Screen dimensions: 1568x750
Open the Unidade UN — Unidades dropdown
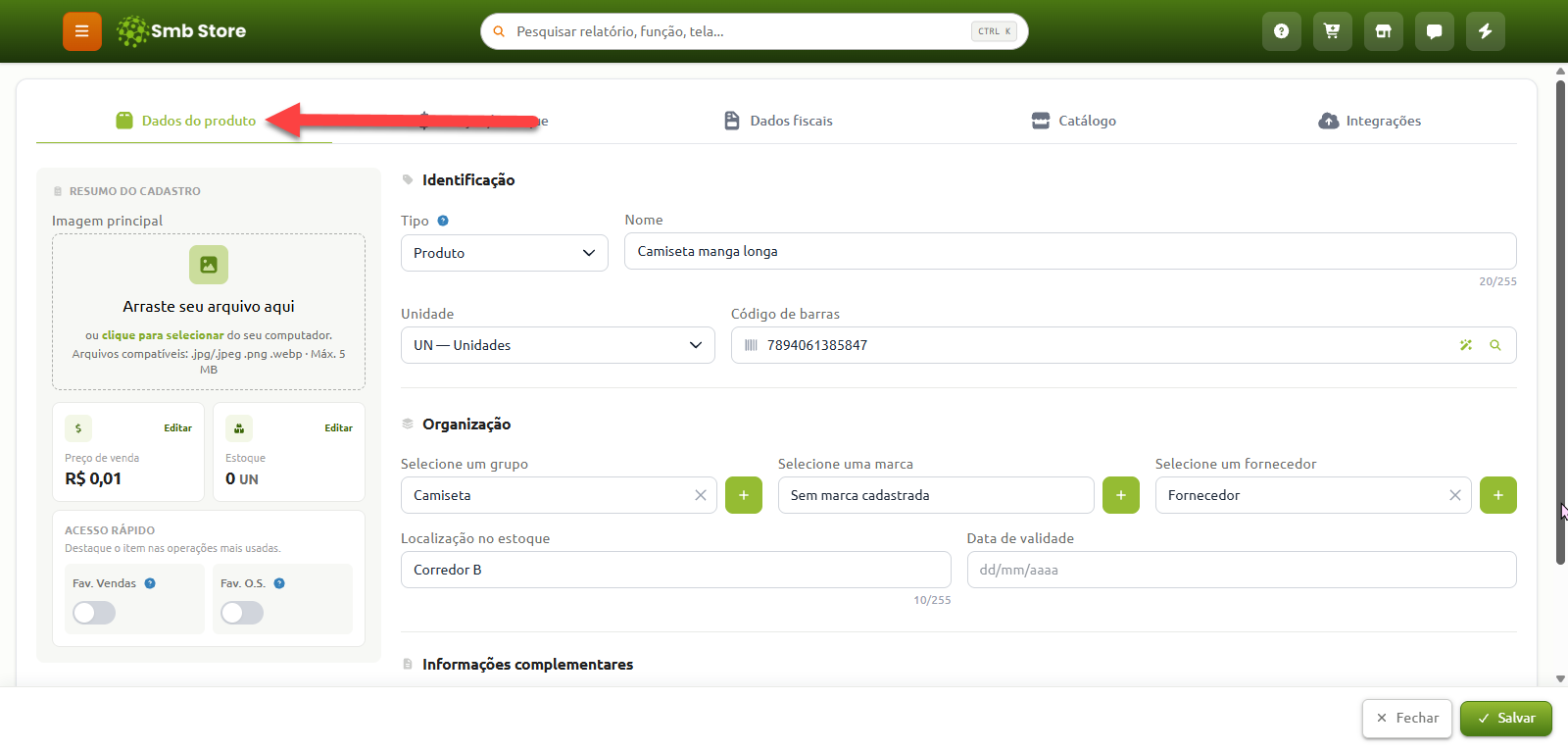[x=558, y=345]
